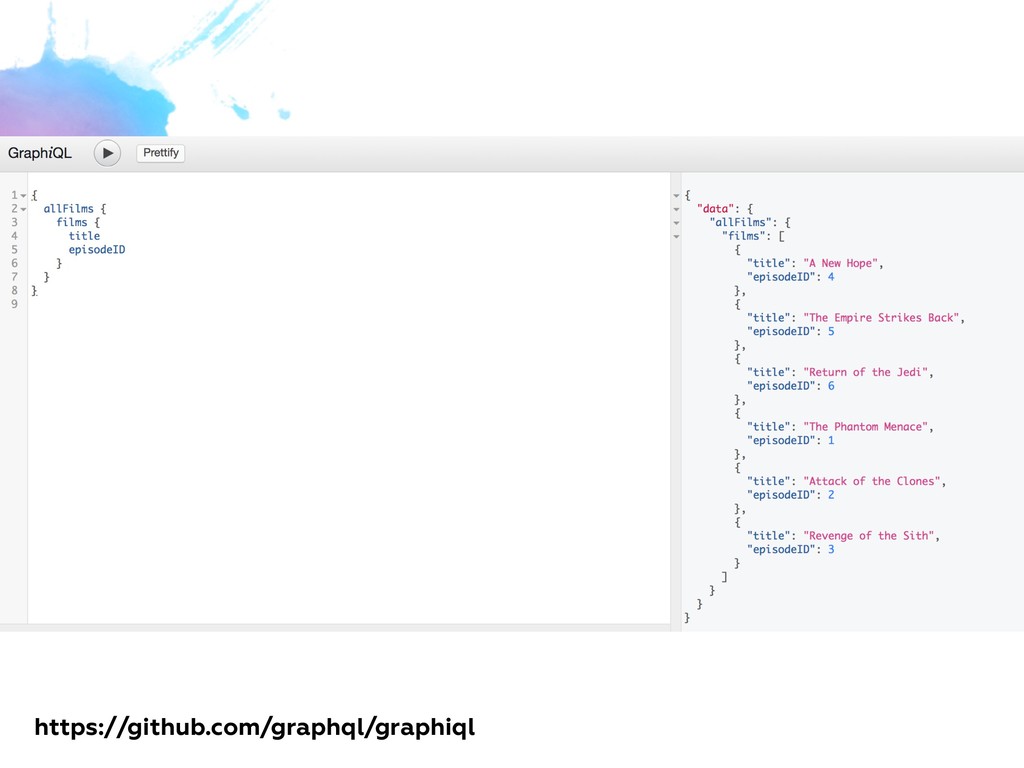Viewport: 1024px width, 768px height.
Task: Select "Attack of the Clones" title value
Action: (872, 481)
